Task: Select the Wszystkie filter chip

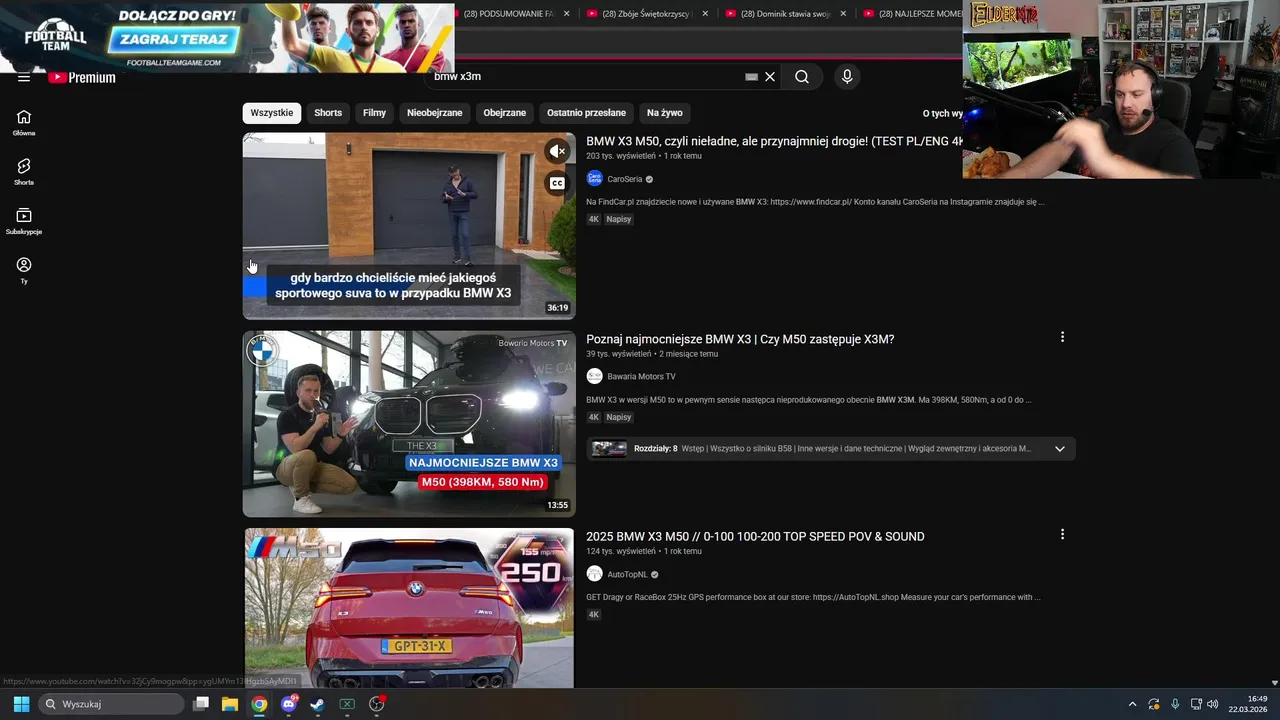Action: click(x=272, y=113)
